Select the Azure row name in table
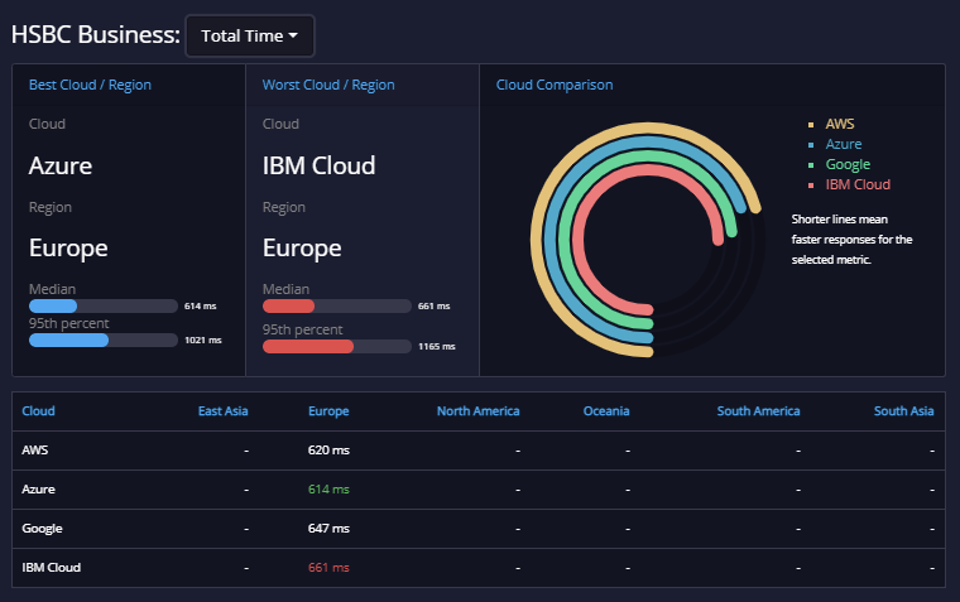This screenshot has width=960, height=602. pyautogui.click(x=39, y=489)
